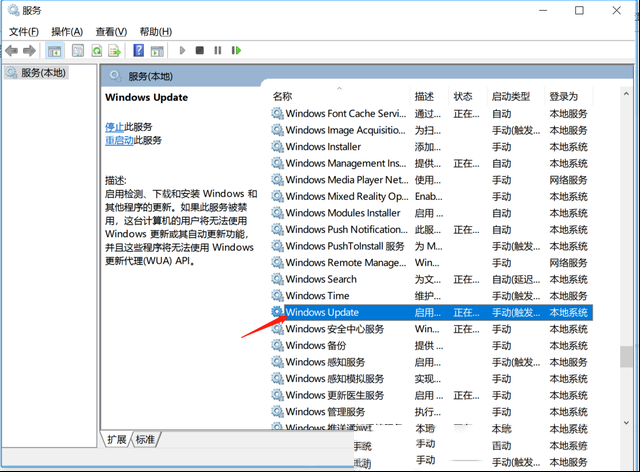
Task: Select the Windows PushToInstall 服务 row
Action: coord(431,246)
